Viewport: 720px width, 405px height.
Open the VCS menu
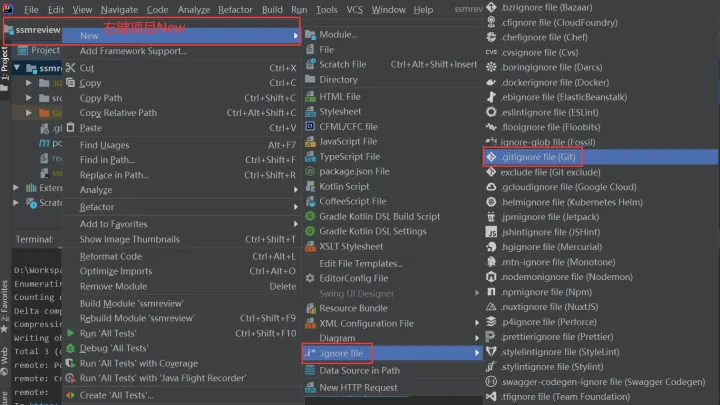tap(354, 9)
